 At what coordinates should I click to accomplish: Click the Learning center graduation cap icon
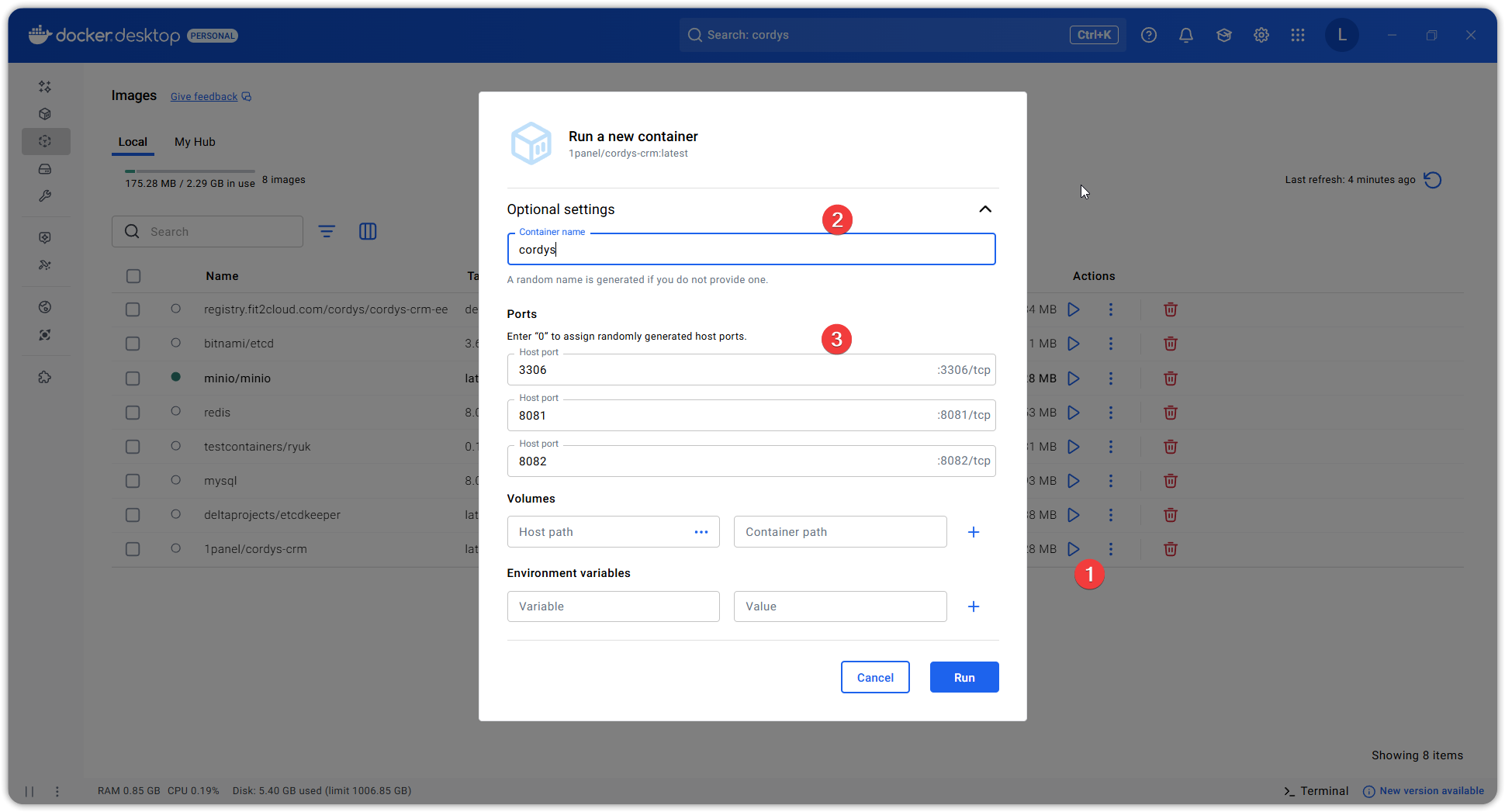click(1223, 35)
